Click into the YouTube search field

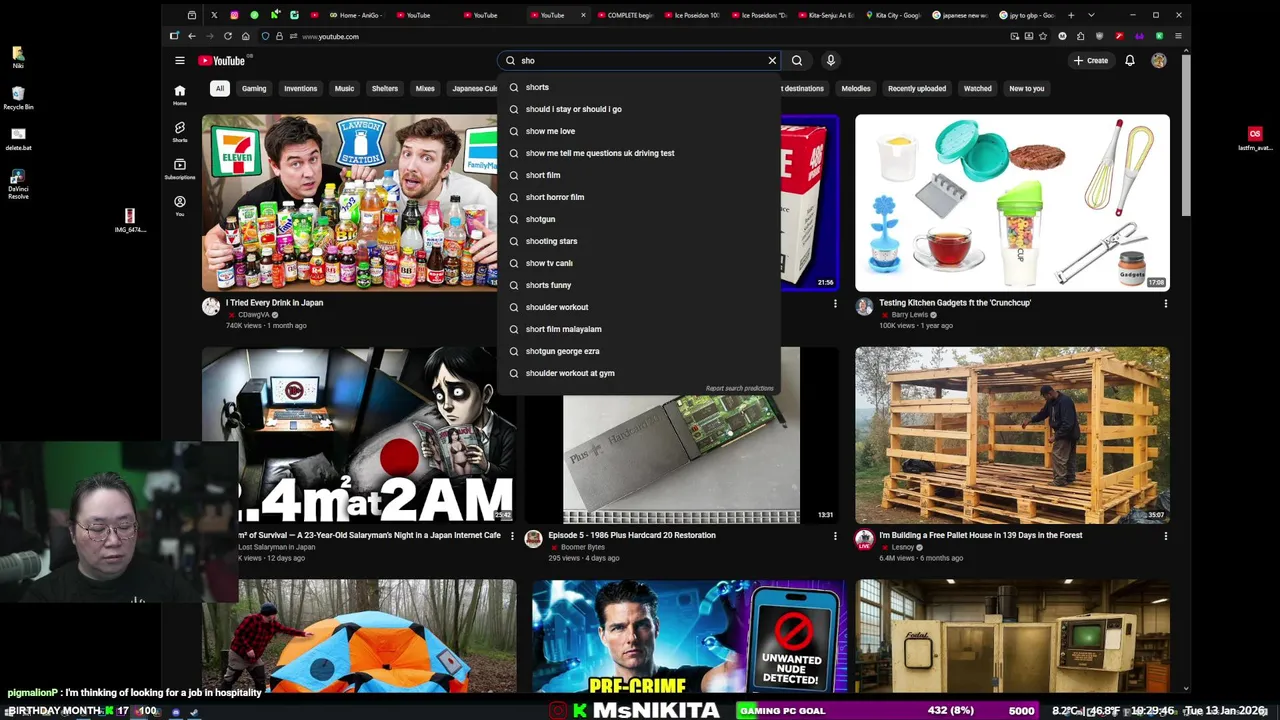pyautogui.click(x=640, y=60)
